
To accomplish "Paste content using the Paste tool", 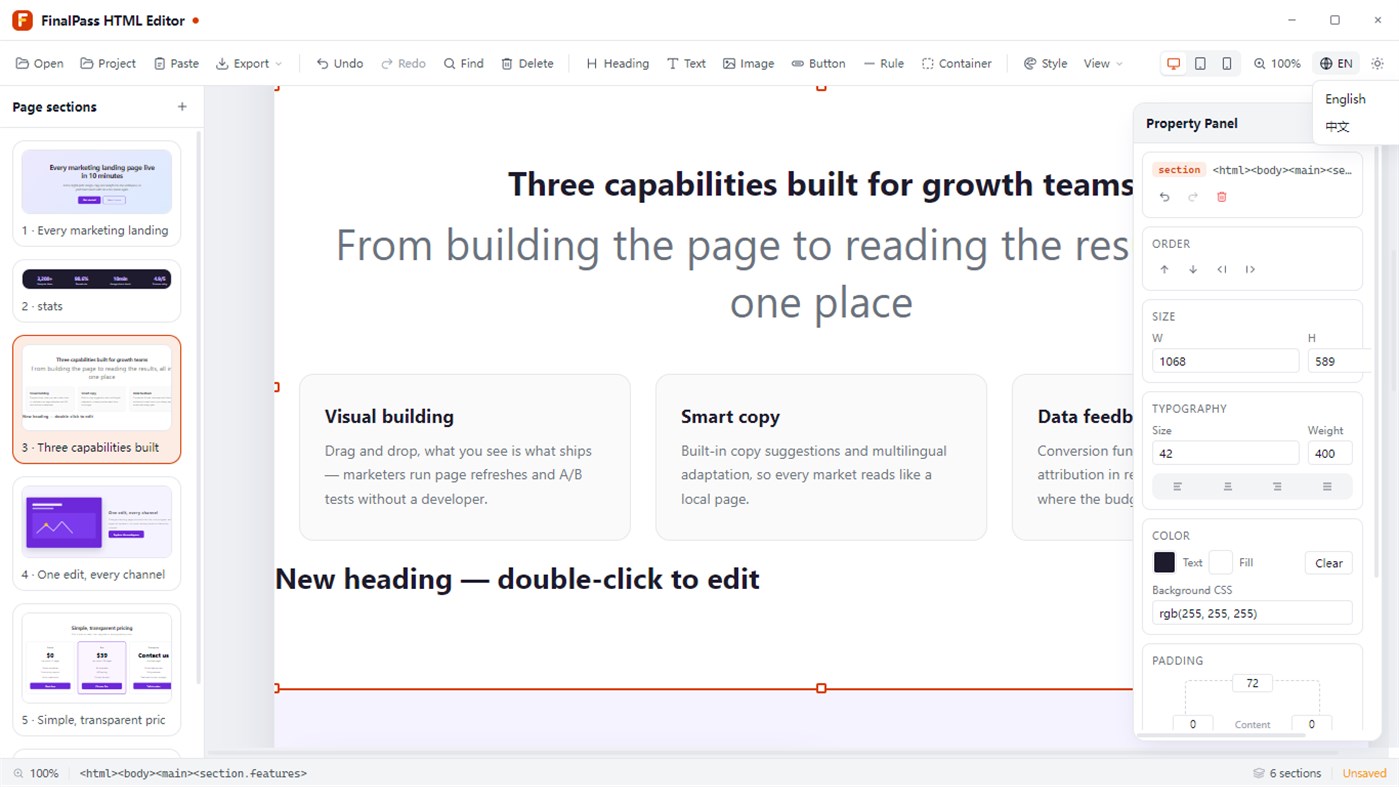I will tap(176, 63).
